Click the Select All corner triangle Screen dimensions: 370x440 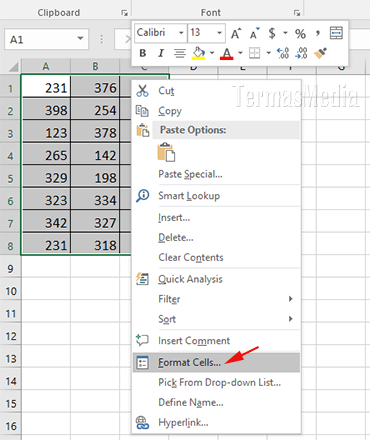[x=13, y=67]
